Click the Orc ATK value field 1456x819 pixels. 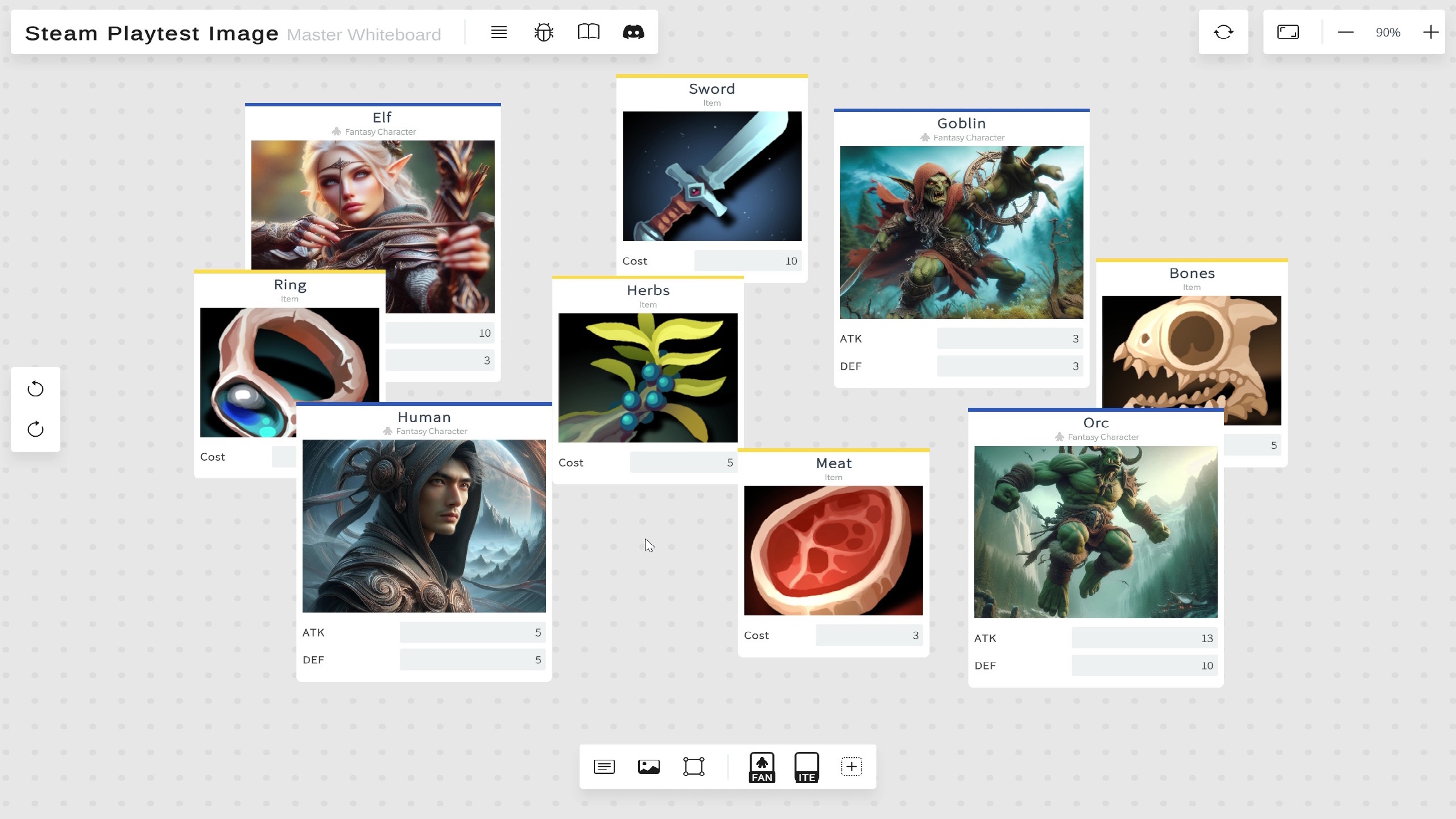(1144, 638)
